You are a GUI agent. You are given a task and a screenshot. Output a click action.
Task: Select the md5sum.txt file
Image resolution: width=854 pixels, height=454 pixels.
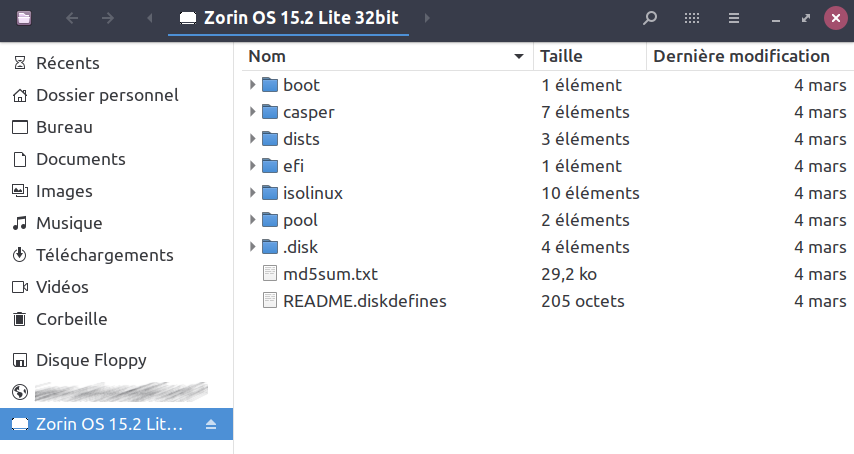(x=329, y=273)
